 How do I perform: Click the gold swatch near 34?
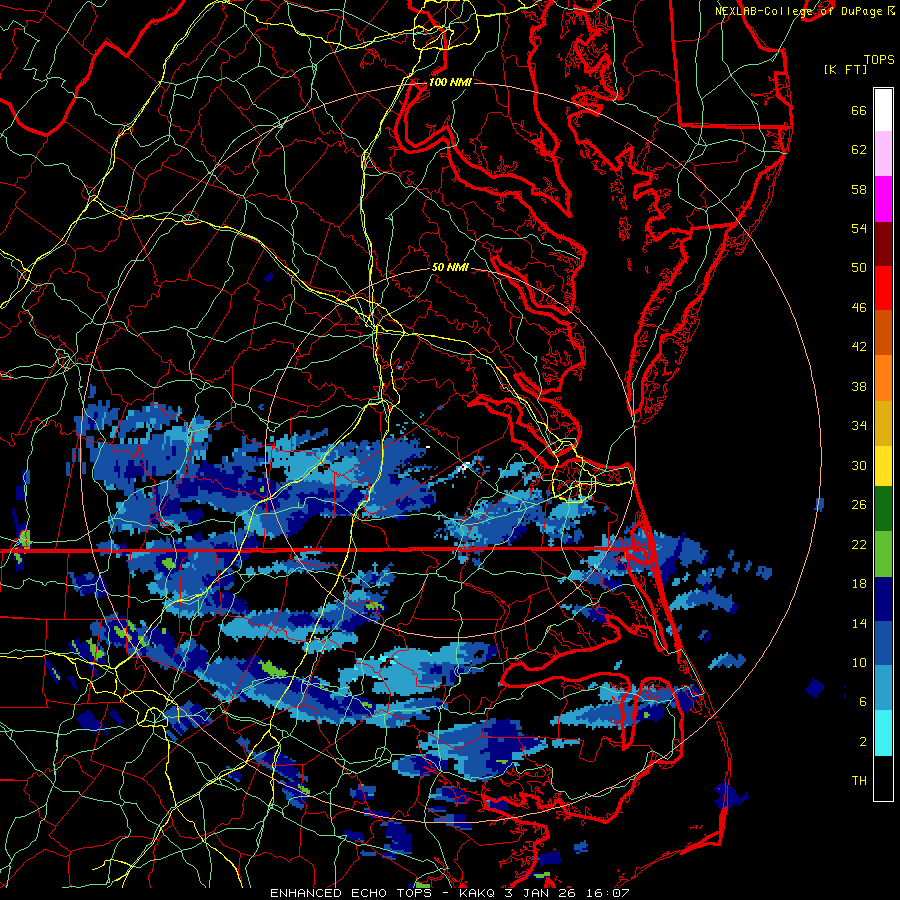tap(883, 423)
